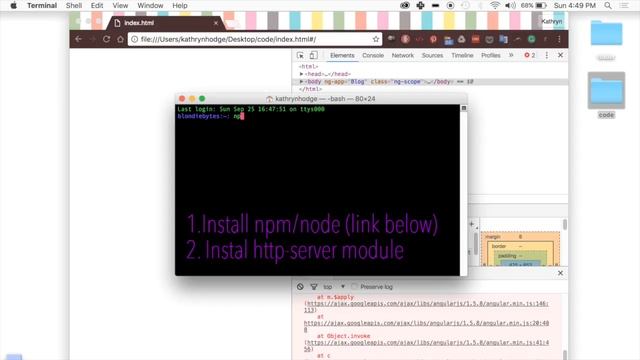Screen dimensions: 640x360
Task: Expand the body ng-app element node
Action: tap(301, 82)
